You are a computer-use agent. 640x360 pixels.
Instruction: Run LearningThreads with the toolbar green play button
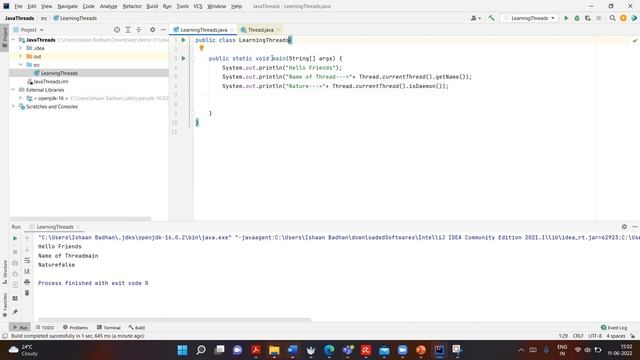(x=566, y=18)
